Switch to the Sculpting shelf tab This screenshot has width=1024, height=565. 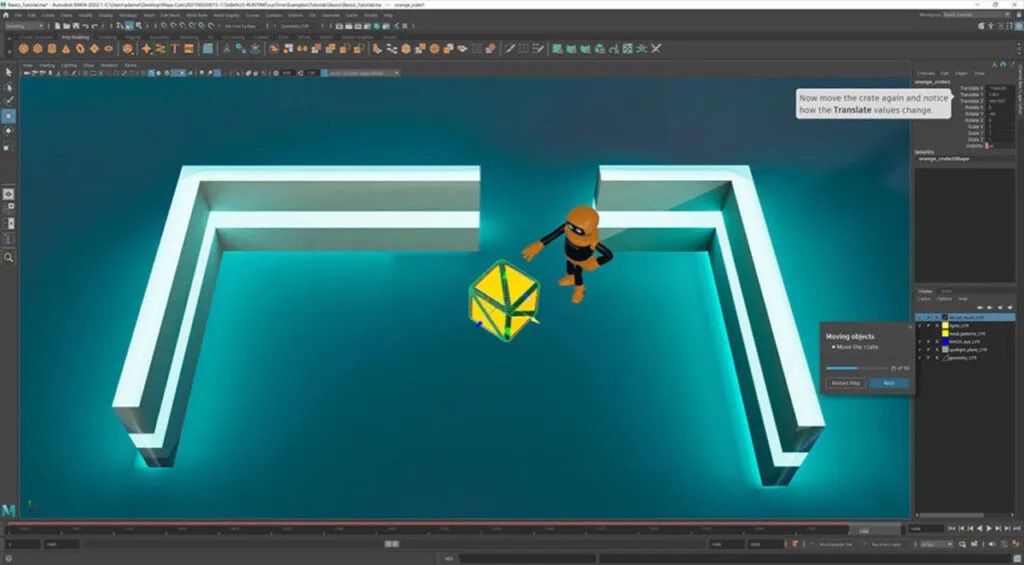click(x=108, y=37)
